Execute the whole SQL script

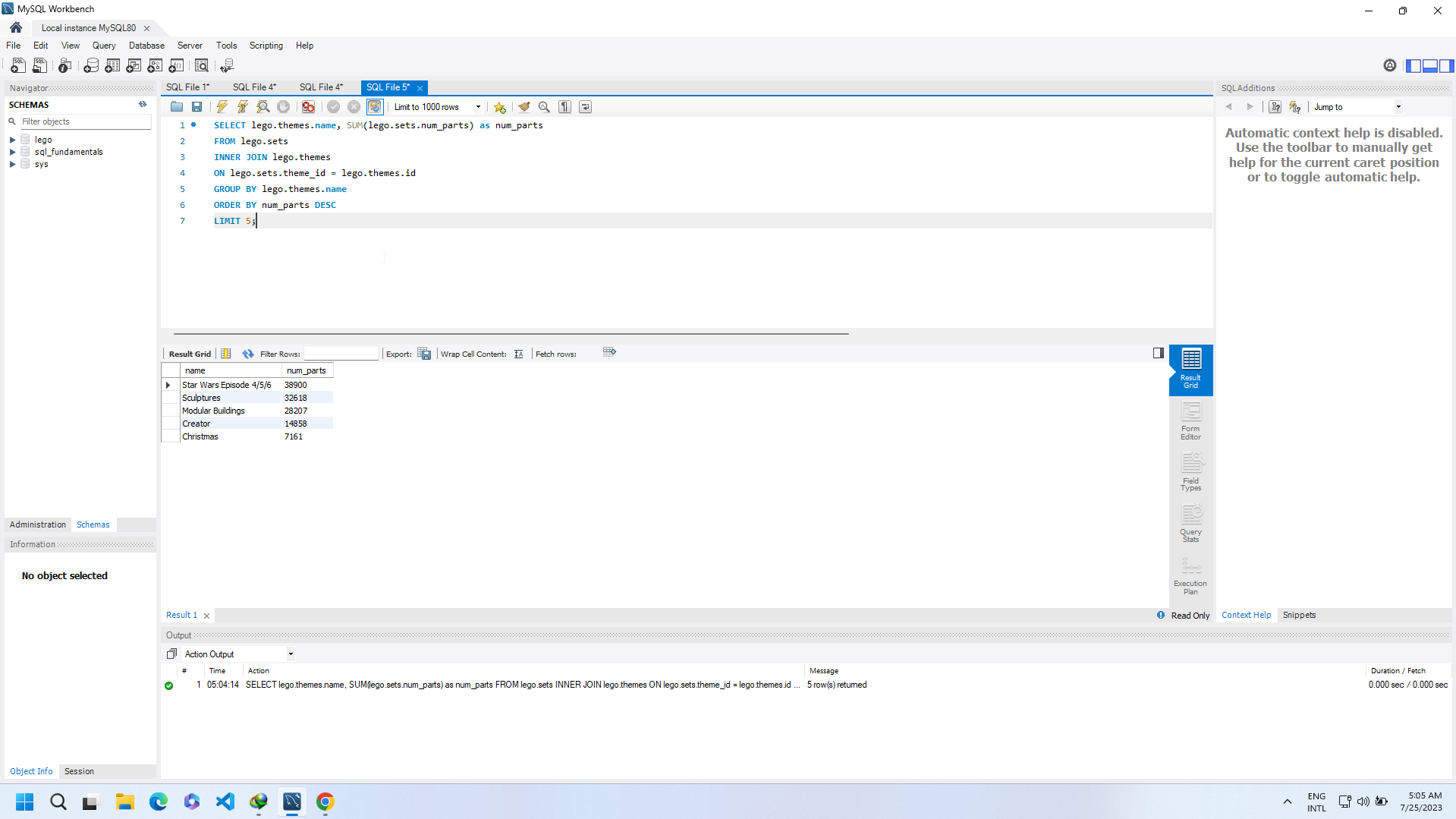[x=222, y=107]
